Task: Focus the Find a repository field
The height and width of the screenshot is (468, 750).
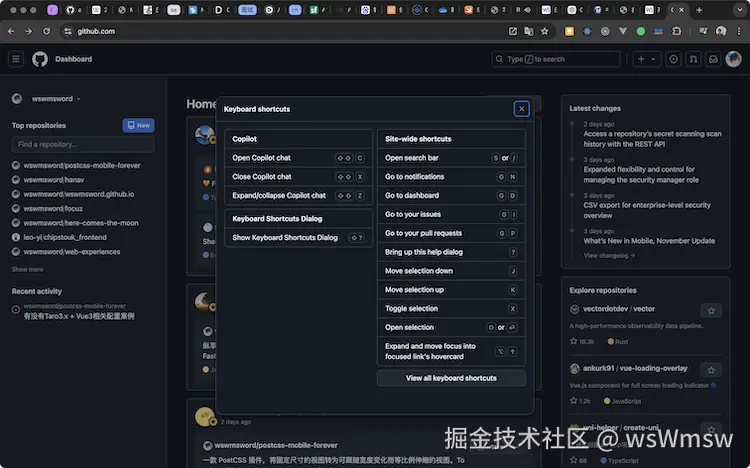Action: [83, 144]
